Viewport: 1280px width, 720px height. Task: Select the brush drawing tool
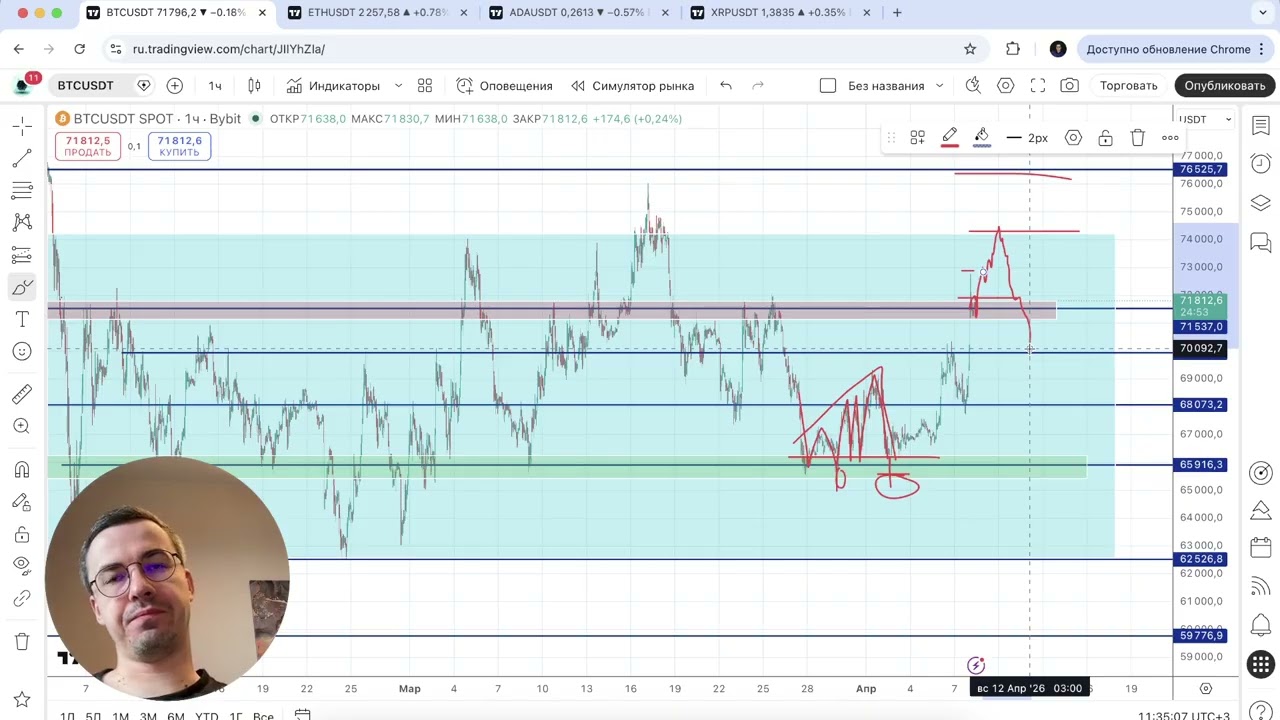[x=22, y=288]
